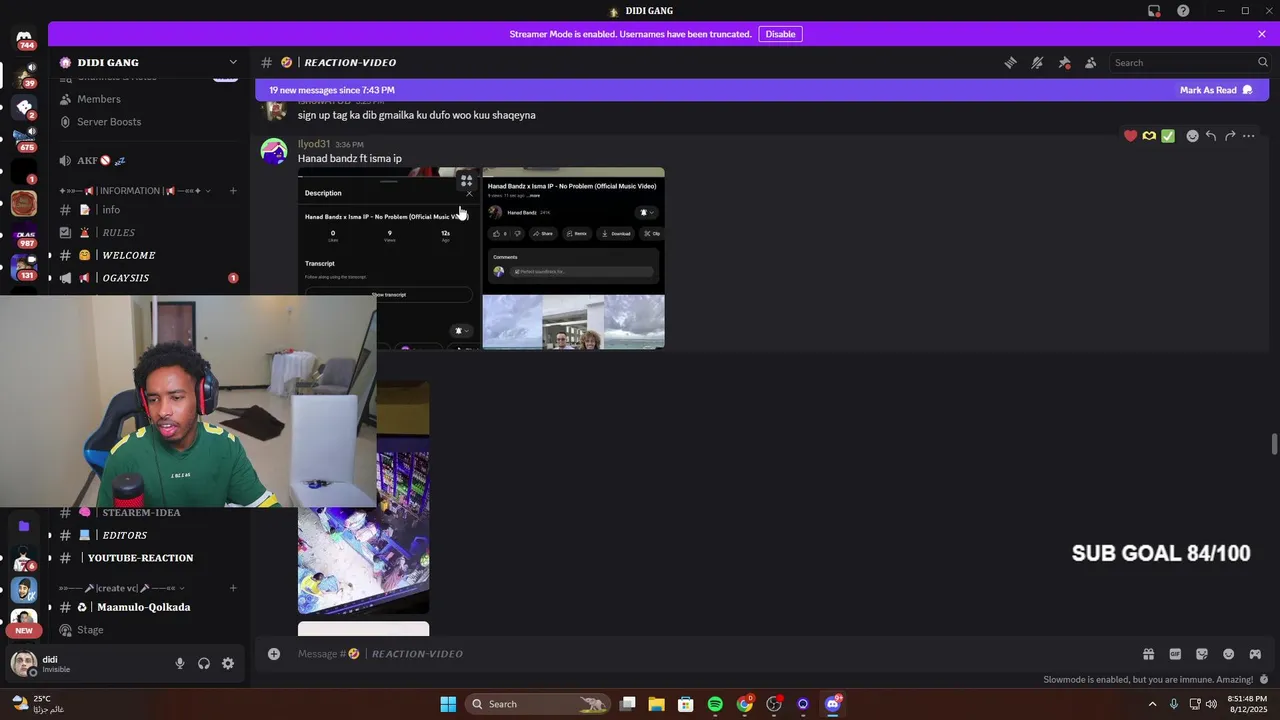The height and width of the screenshot is (720, 1280).
Task: Expand DIDI GANG server dropdown menu
Action: tap(233, 62)
